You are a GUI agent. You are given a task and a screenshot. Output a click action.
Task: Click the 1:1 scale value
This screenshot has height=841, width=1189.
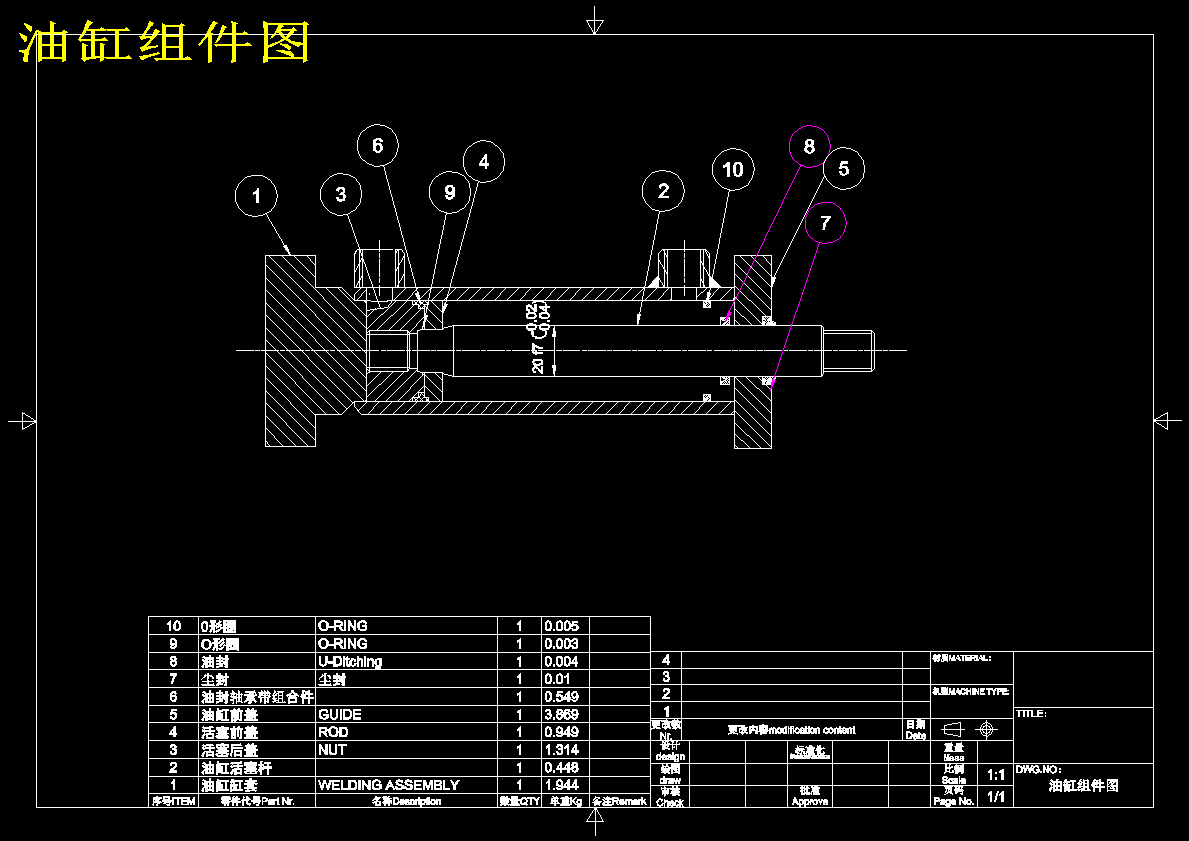996,775
